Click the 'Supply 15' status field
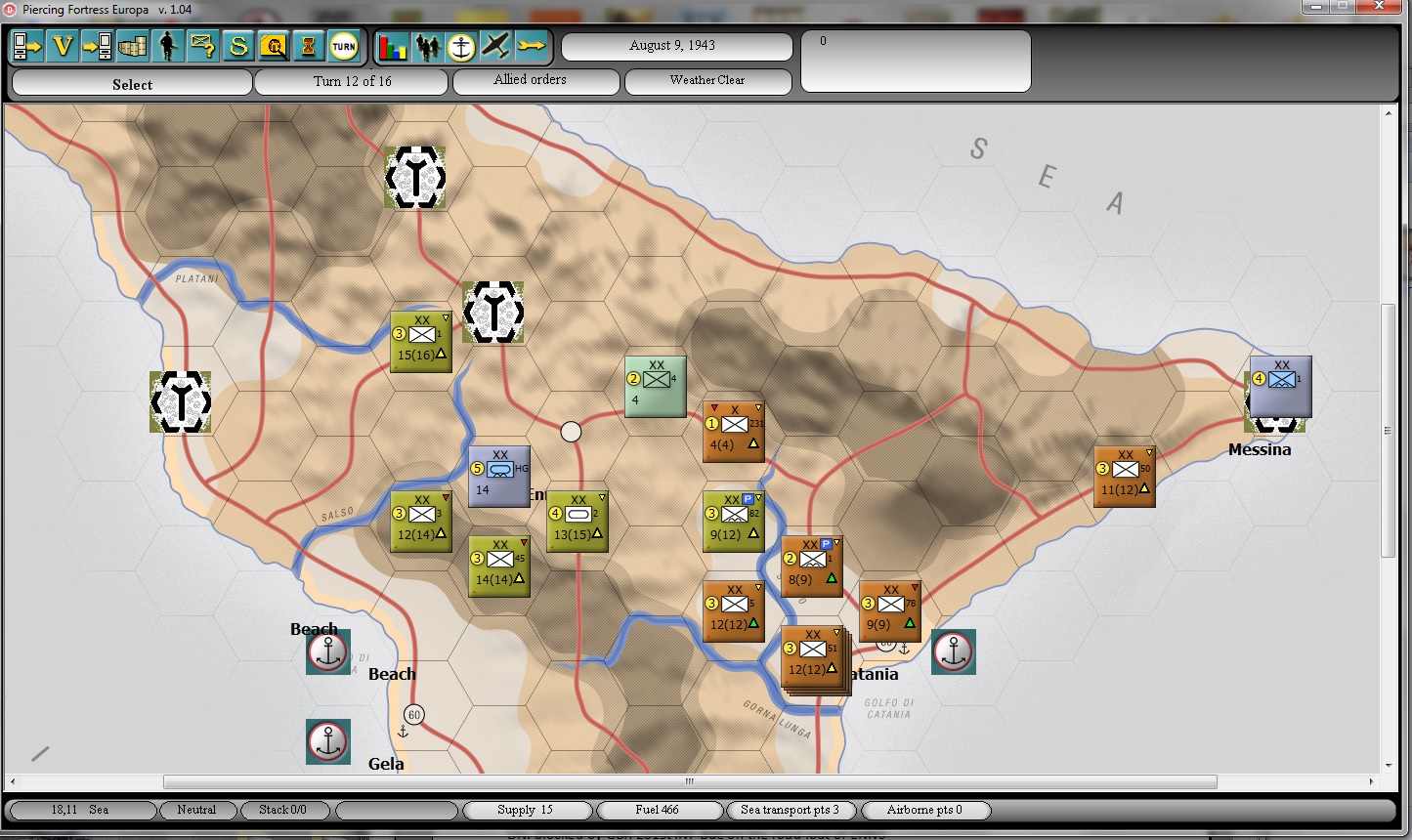 (x=527, y=810)
